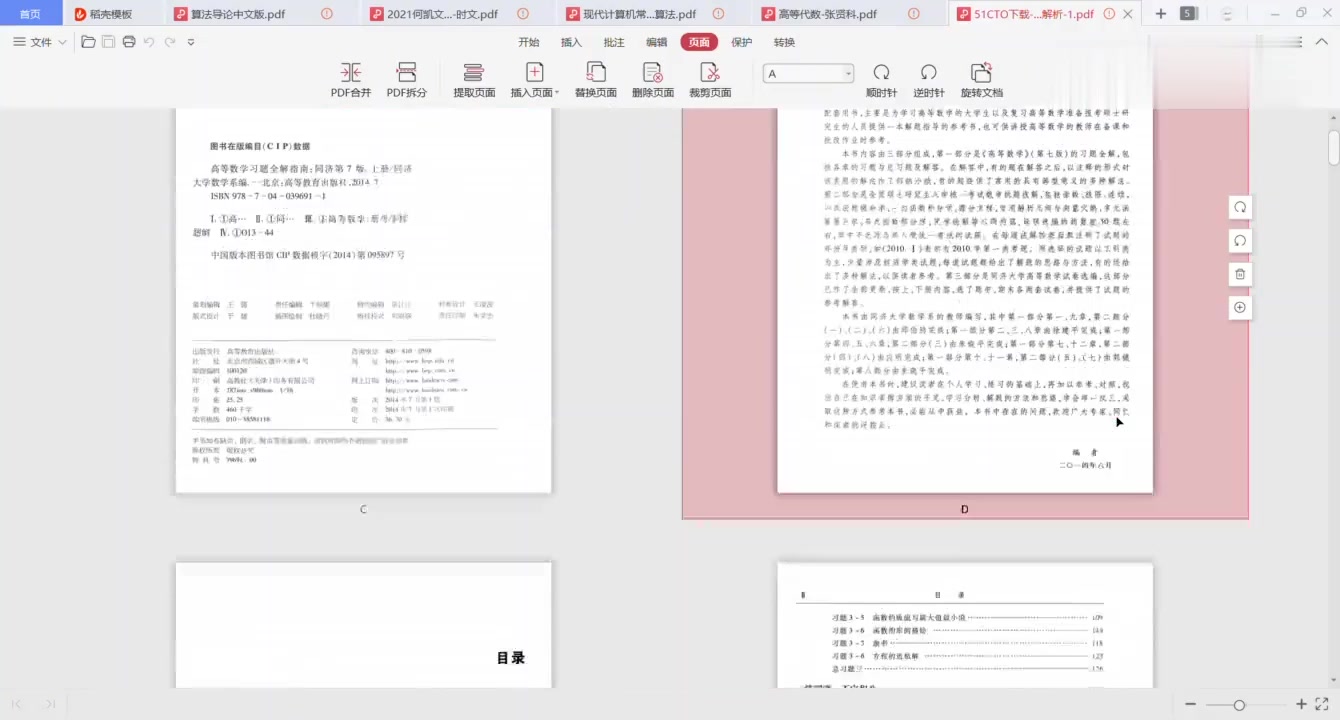Go to the 首页 home tab

pos(31,14)
